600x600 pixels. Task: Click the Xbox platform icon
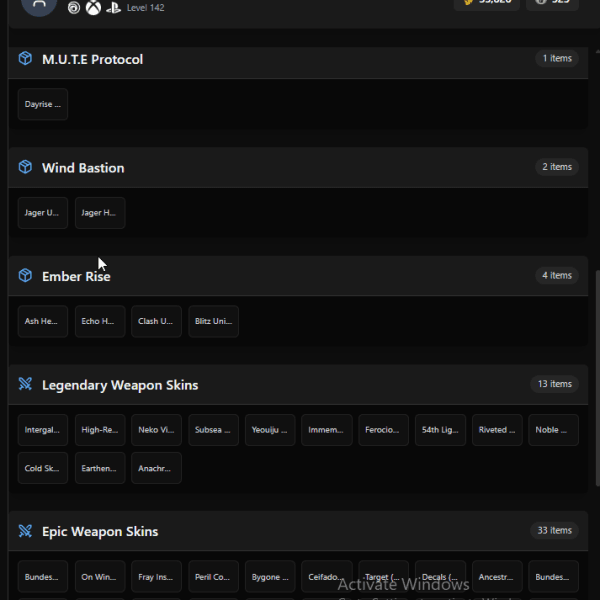tap(93, 8)
